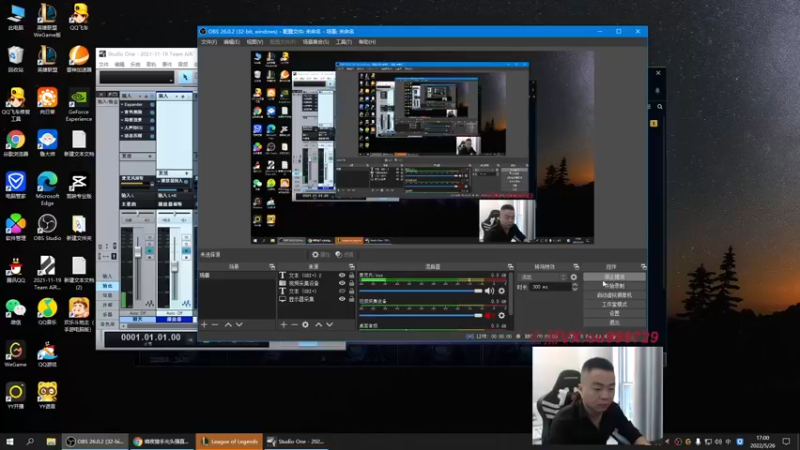Toggle lock on 文本 (GDI+) 2 source
The image size is (800, 450).
coord(351,276)
